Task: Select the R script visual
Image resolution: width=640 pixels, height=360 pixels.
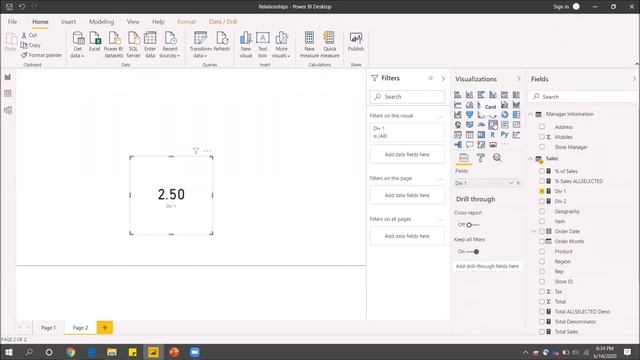Action: [493, 135]
